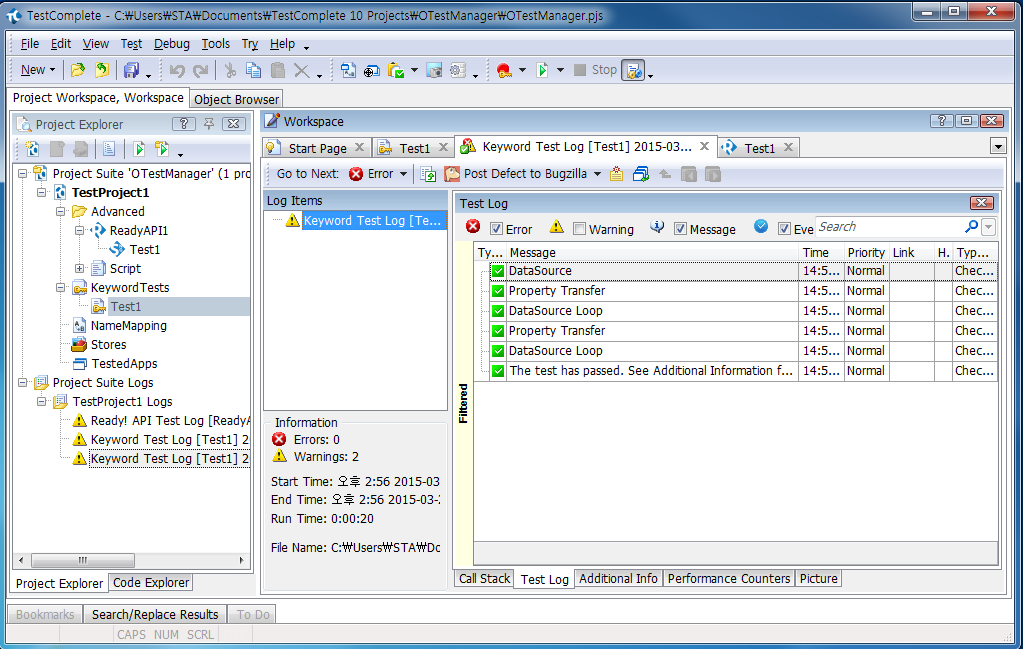The height and width of the screenshot is (649, 1023).
Task: Click the open folder icon in toolbar
Action: coord(77,70)
